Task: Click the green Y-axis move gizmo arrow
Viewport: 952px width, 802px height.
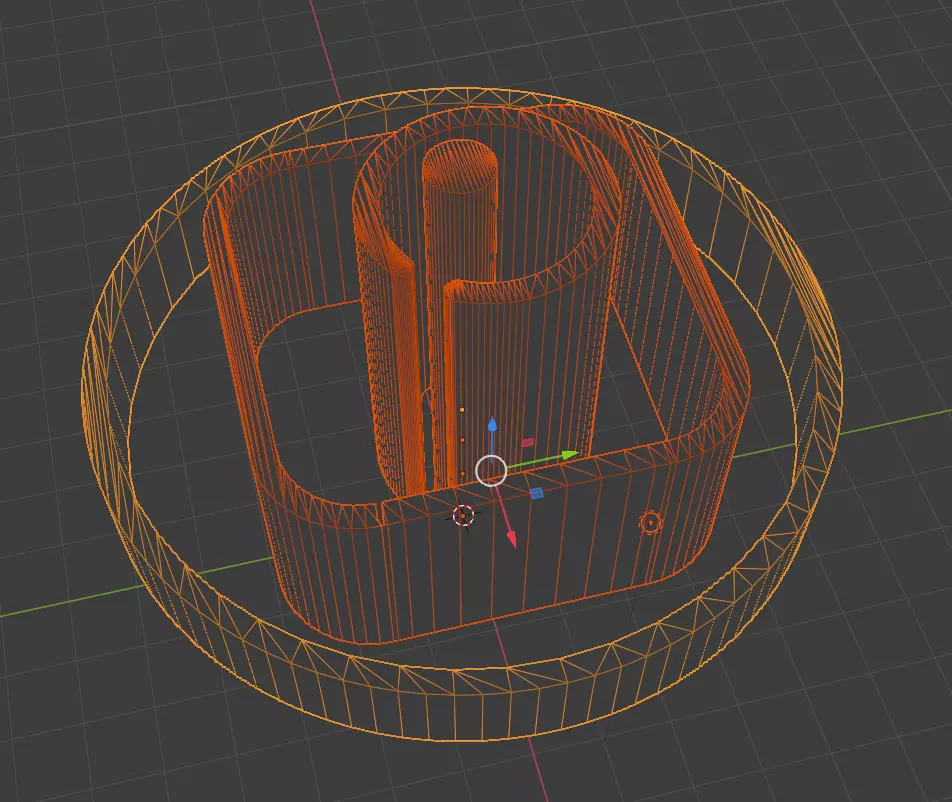Action: point(570,454)
